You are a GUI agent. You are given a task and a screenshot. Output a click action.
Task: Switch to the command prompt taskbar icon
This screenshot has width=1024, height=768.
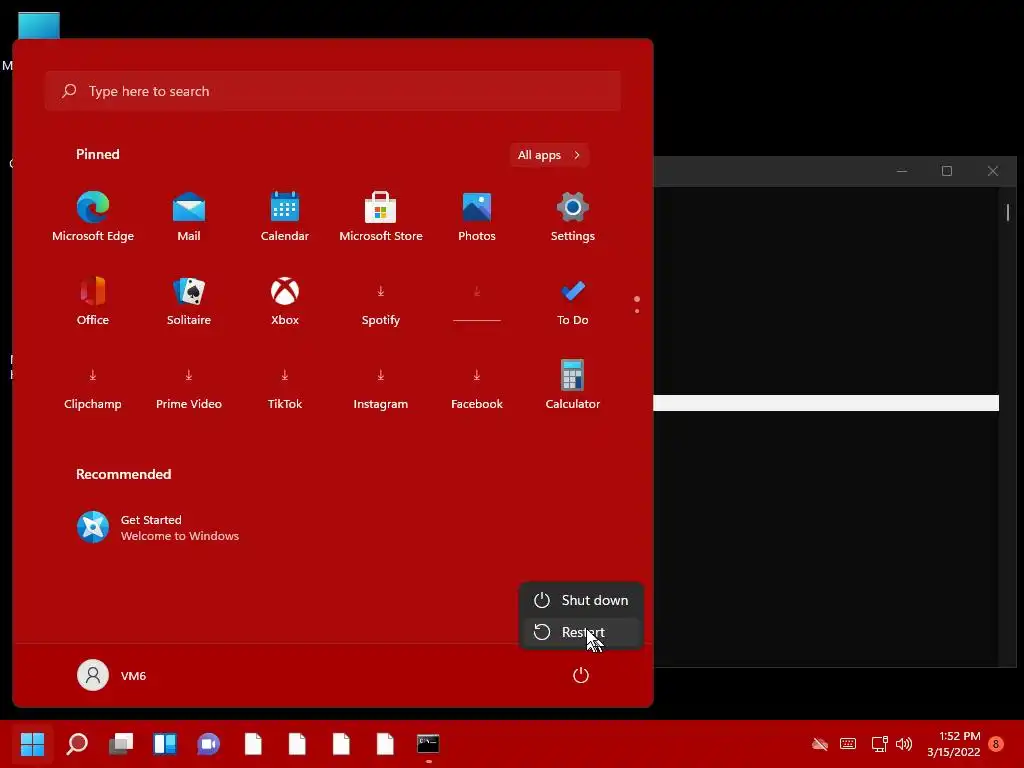(428, 743)
